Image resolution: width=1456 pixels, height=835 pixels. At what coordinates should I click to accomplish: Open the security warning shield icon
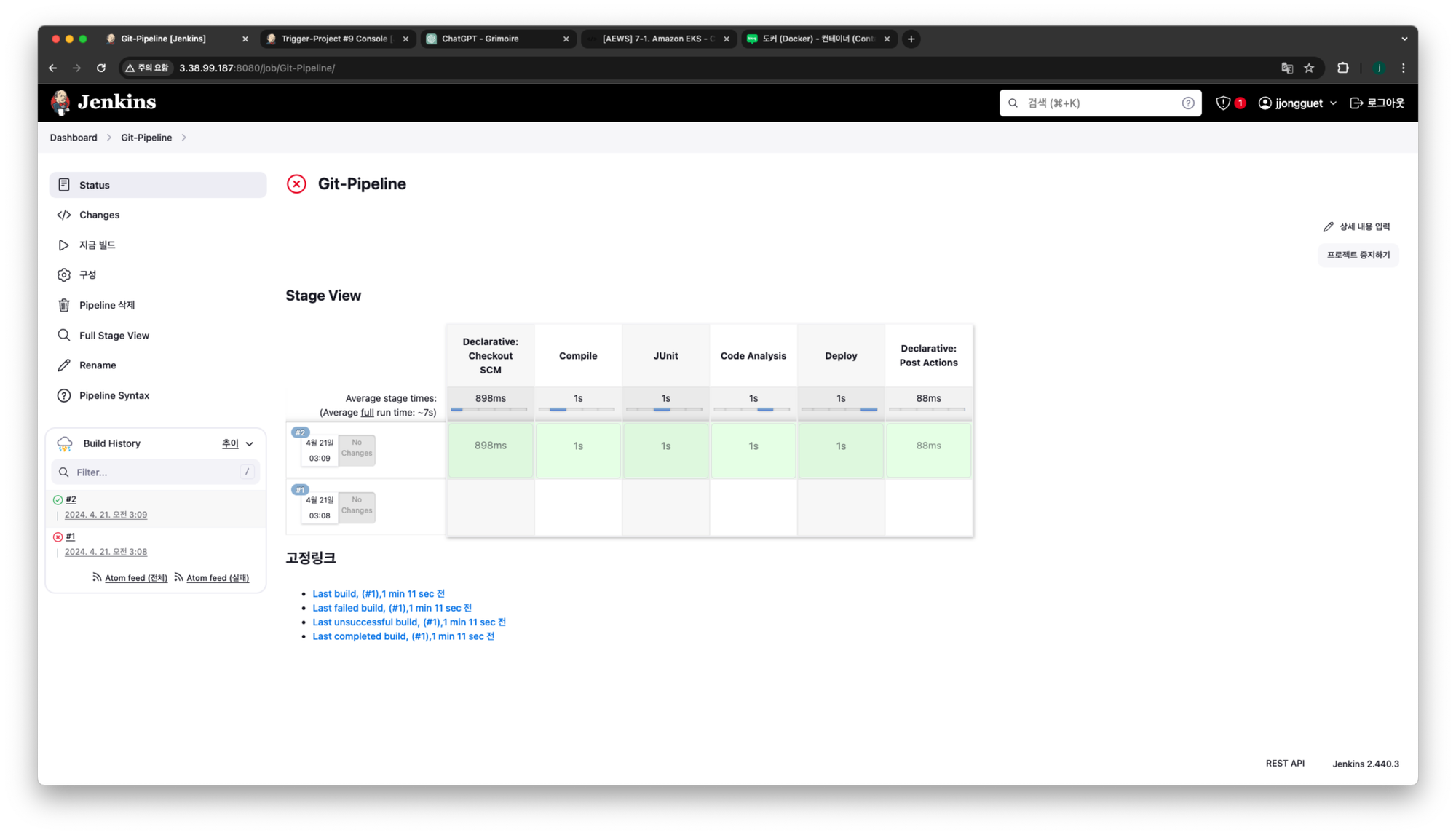(x=1223, y=103)
